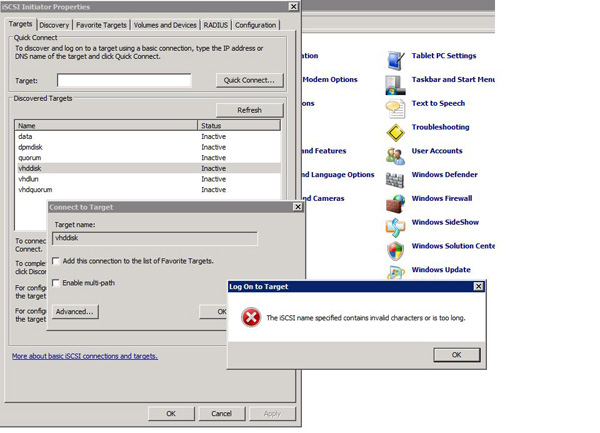Cancel the iSCSI Initiator Properties dialog
Viewport: 600px width, 433px height.
[x=222, y=413]
